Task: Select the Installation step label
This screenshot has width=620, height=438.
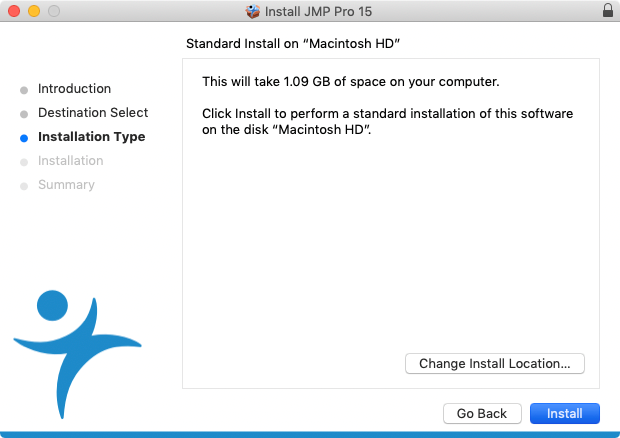Action: pyautogui.click(x=70, y=160)
